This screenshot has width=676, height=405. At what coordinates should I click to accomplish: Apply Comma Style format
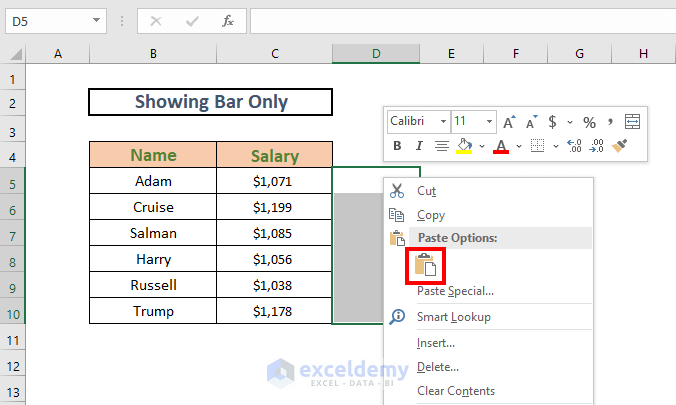coord(610,122)
